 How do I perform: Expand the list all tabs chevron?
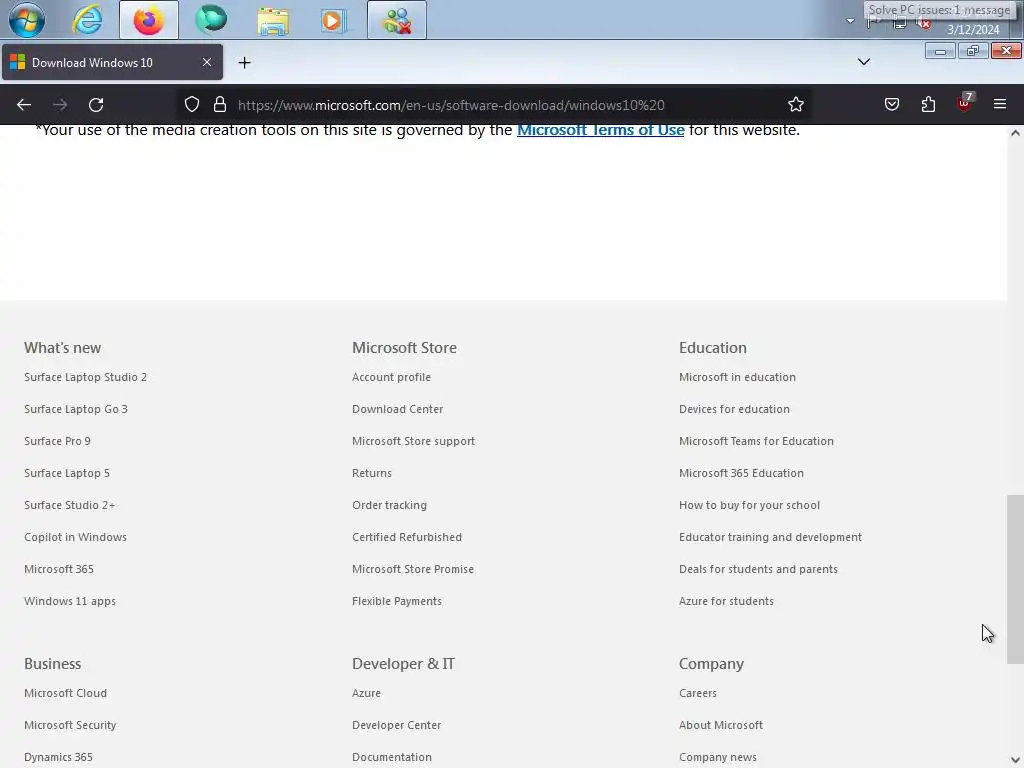pos(863,62)
